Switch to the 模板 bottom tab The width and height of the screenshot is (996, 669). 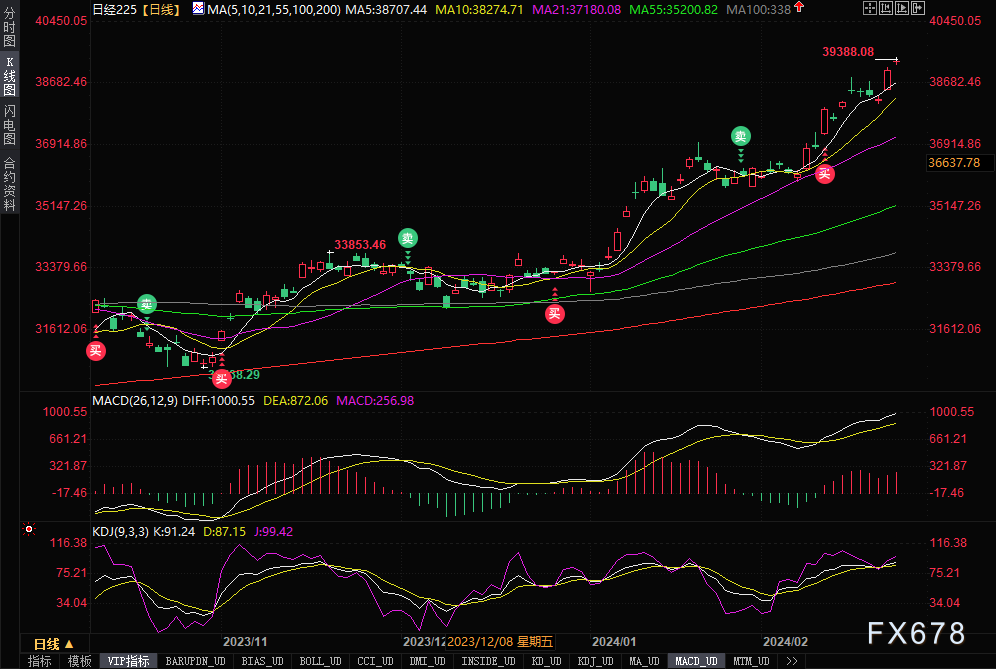click(79, 661)
